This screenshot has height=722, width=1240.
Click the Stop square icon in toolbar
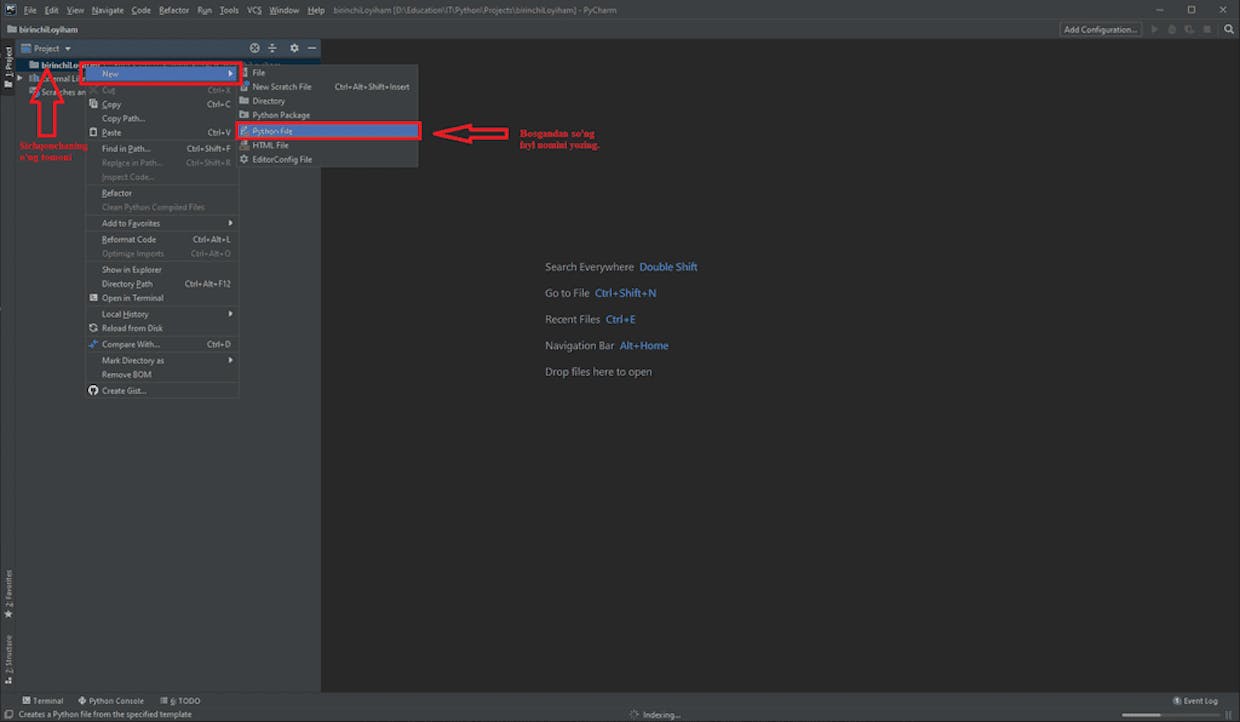click(x=1208, y=29)
